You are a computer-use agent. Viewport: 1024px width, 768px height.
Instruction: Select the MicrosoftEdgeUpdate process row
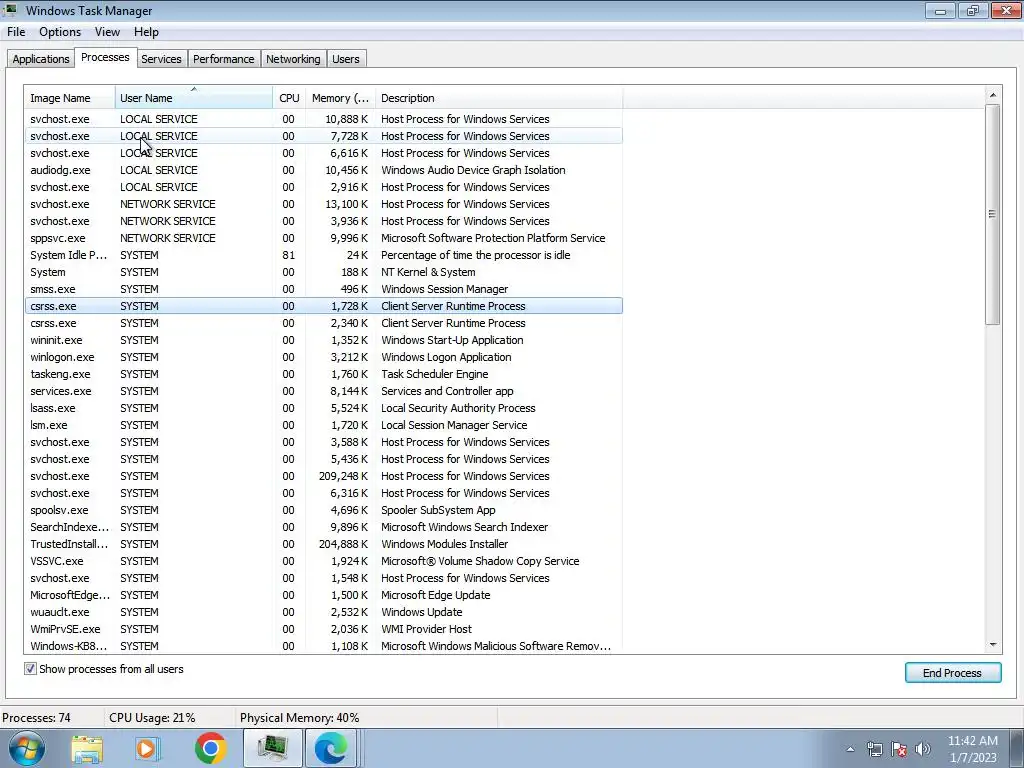(323, 594)
